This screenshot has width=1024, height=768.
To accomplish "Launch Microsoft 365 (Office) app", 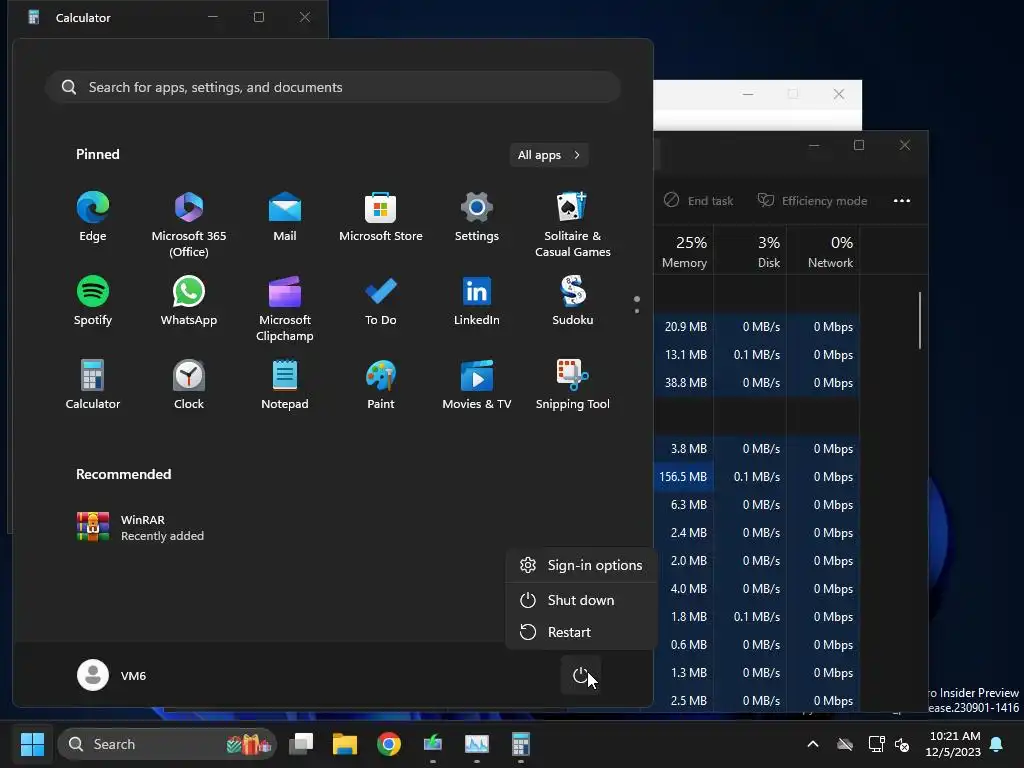I will 189,225.
